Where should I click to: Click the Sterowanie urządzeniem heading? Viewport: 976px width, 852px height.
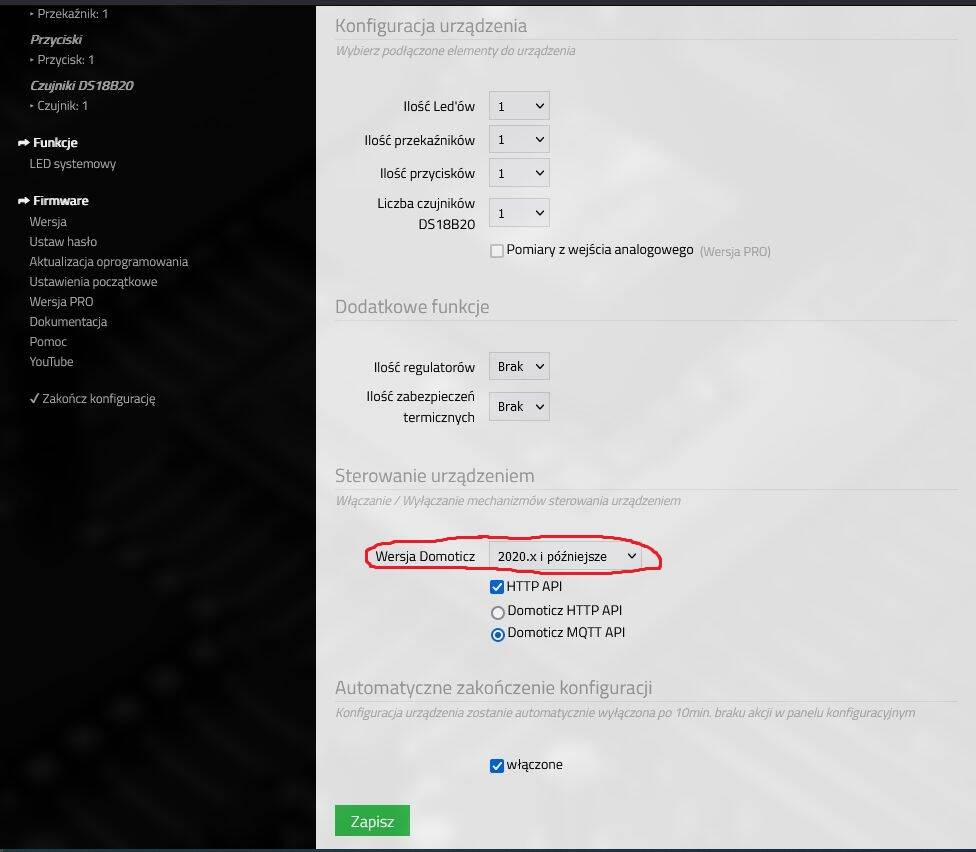(434, 476)
